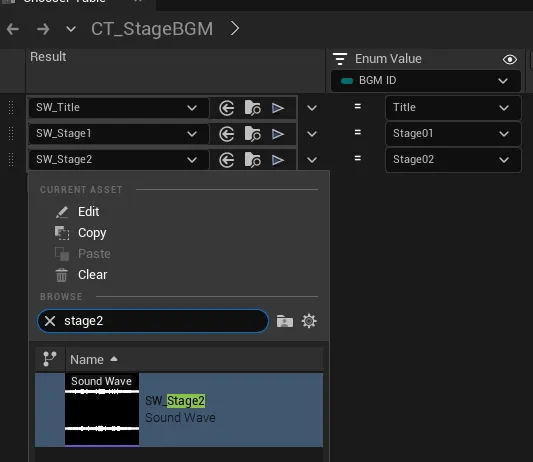Grab the drag handle of SW_Title row
This screenshot has height=462, width=533.
click(x=11, y=108)
